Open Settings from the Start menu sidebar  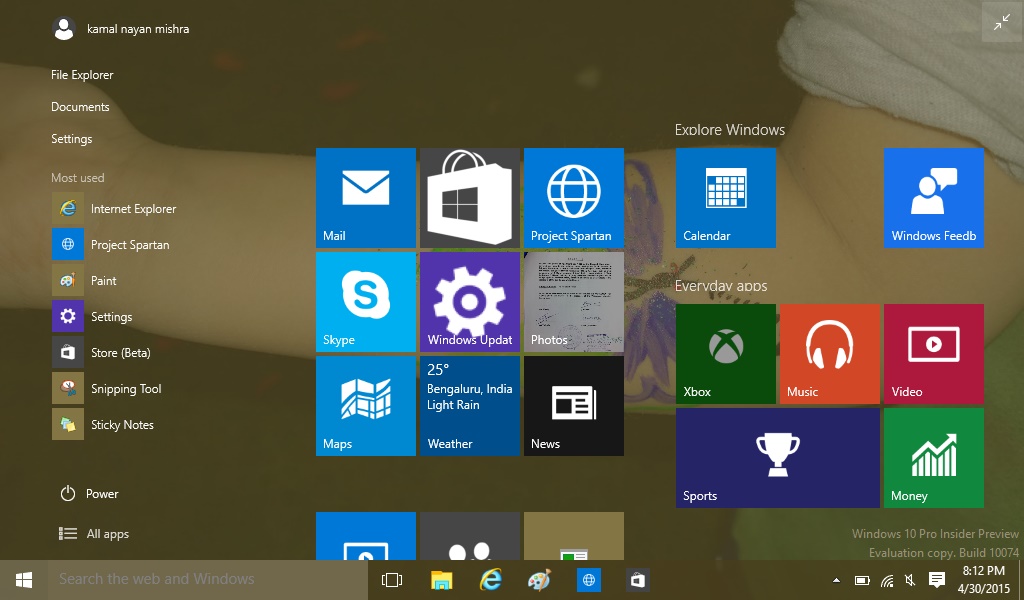(71, 138)
